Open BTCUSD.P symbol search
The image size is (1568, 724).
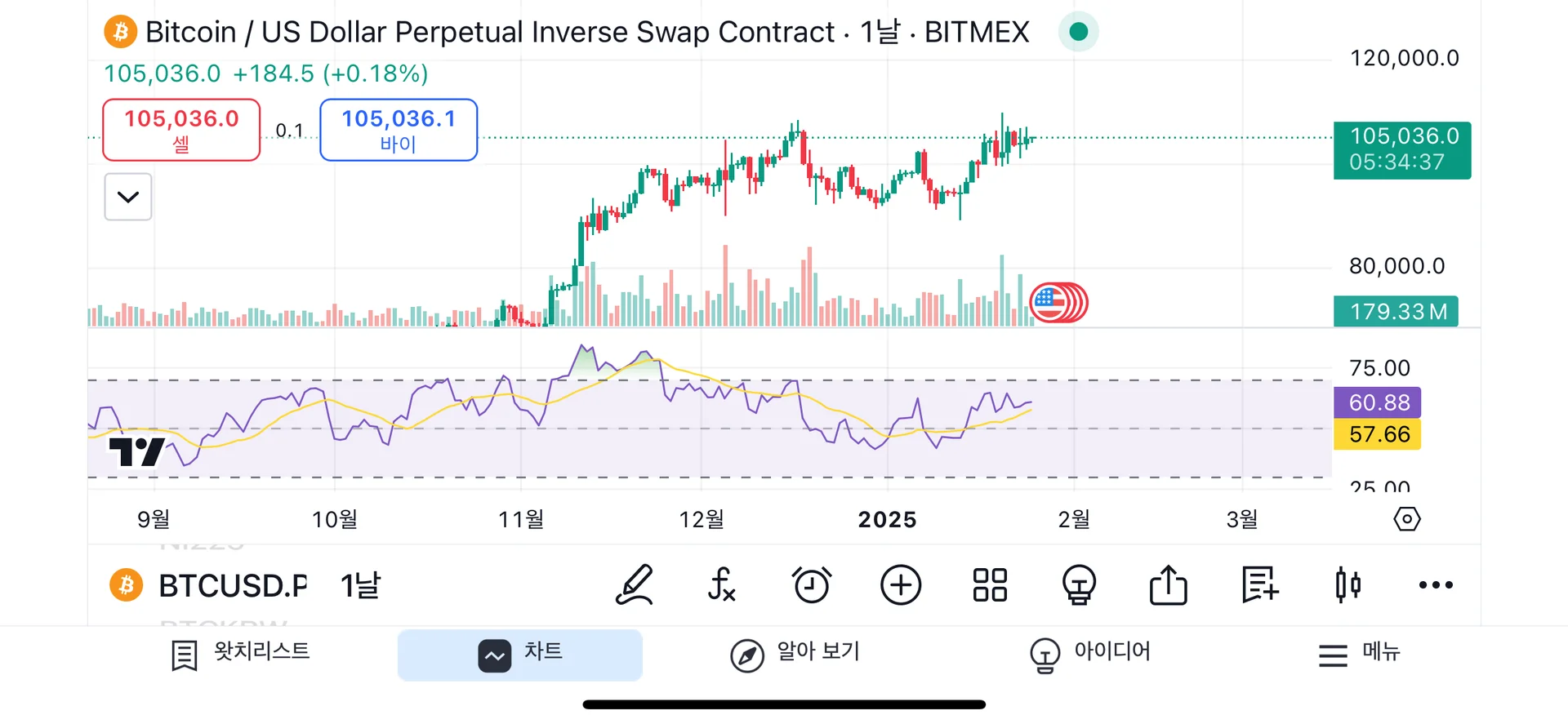[x=232, y=585]
